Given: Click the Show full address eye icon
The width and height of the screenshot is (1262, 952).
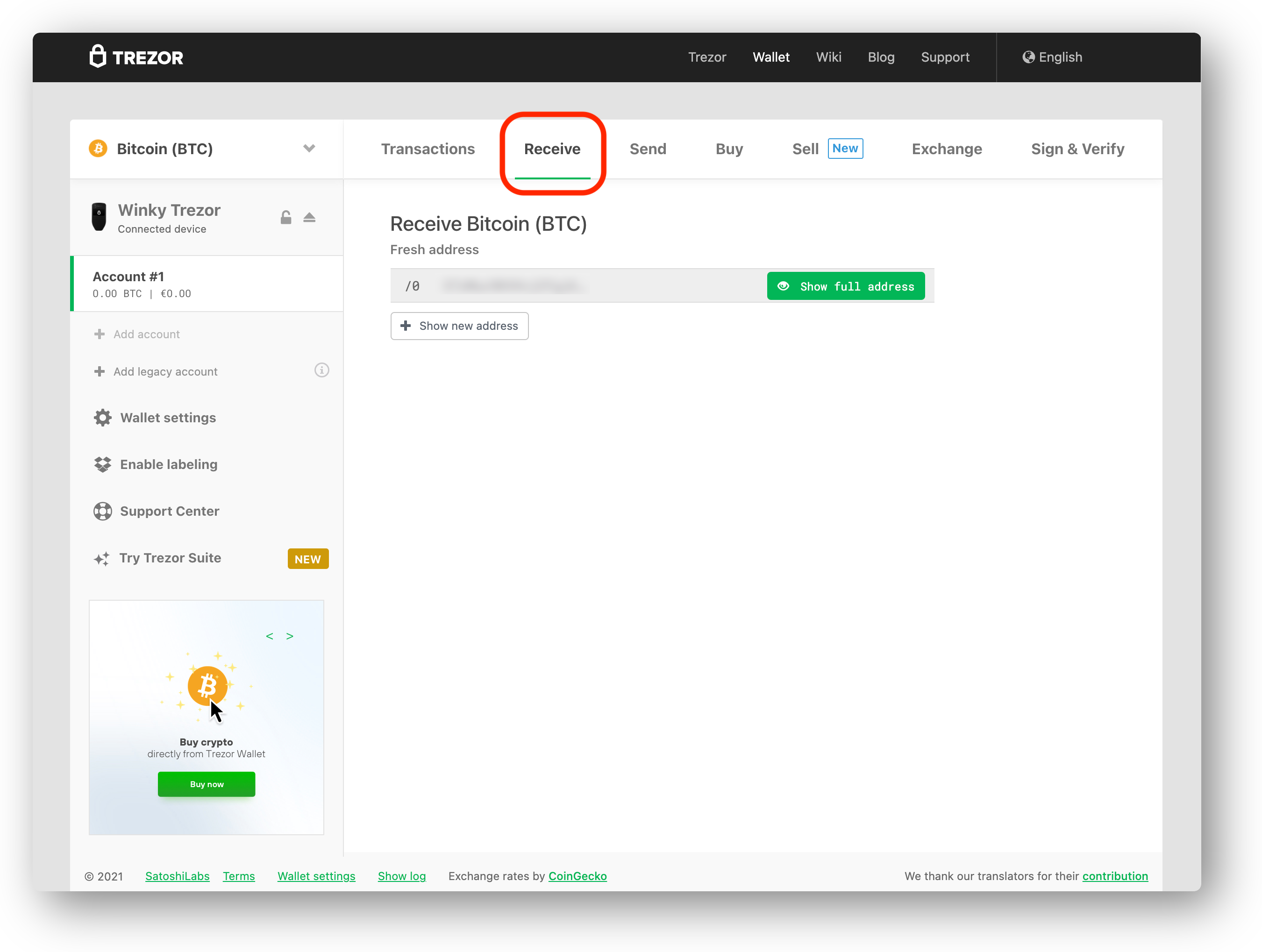Looking at the screenshot, I should click(x=786, y=286).
